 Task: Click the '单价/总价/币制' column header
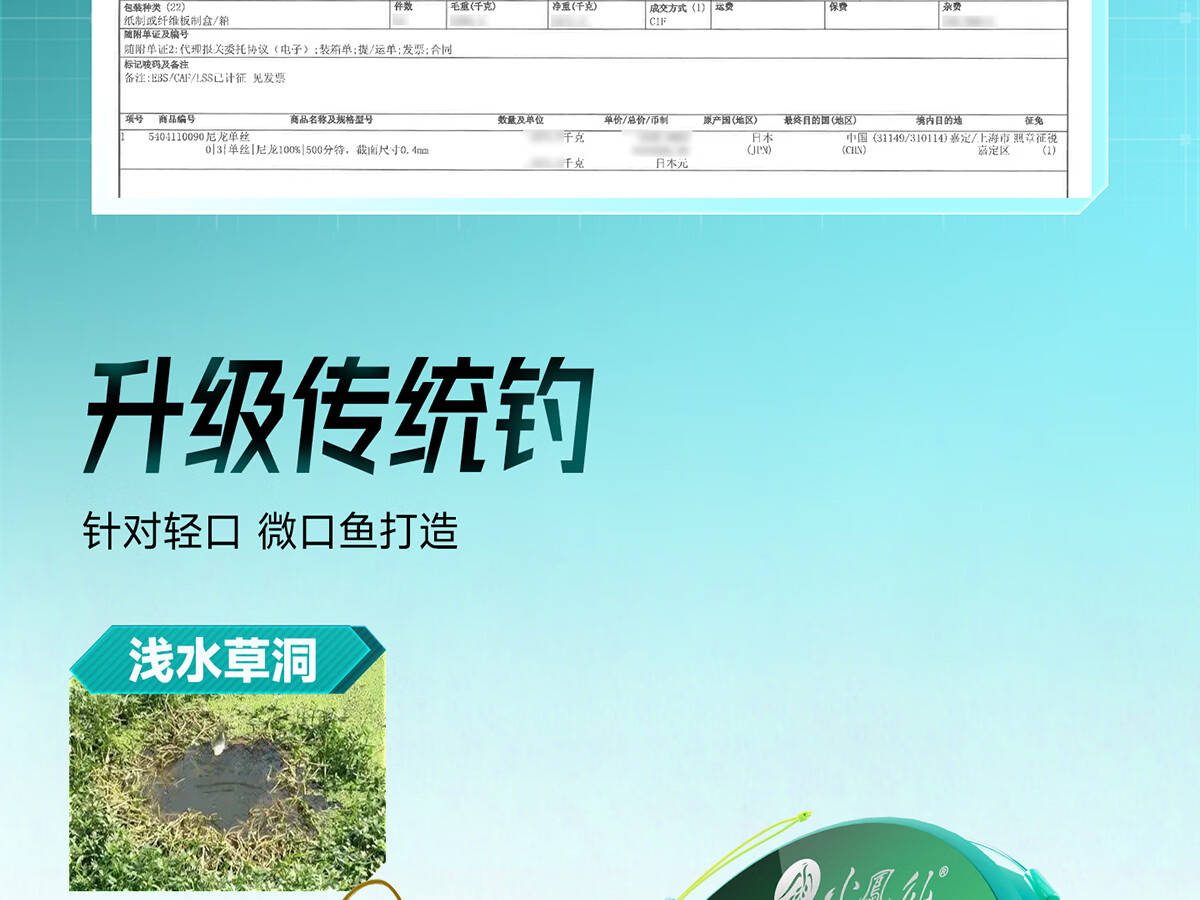coord(637,120)
